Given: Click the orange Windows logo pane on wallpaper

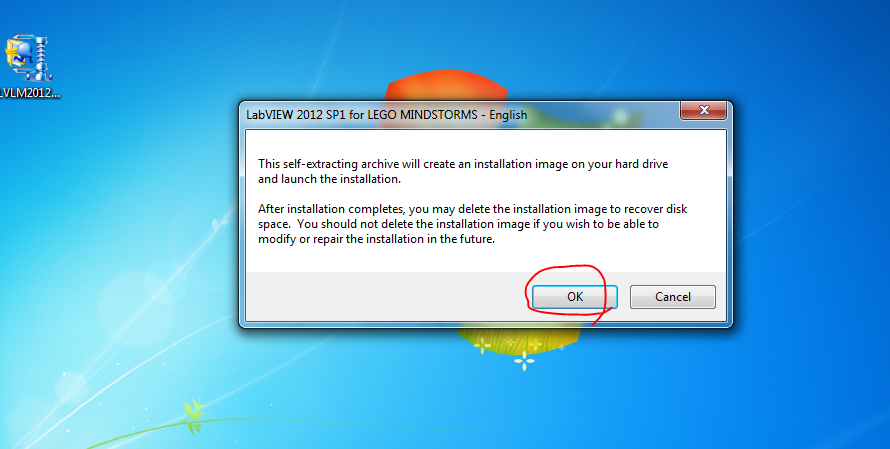Looking at the screenshot, I should [x=447, y=87].
